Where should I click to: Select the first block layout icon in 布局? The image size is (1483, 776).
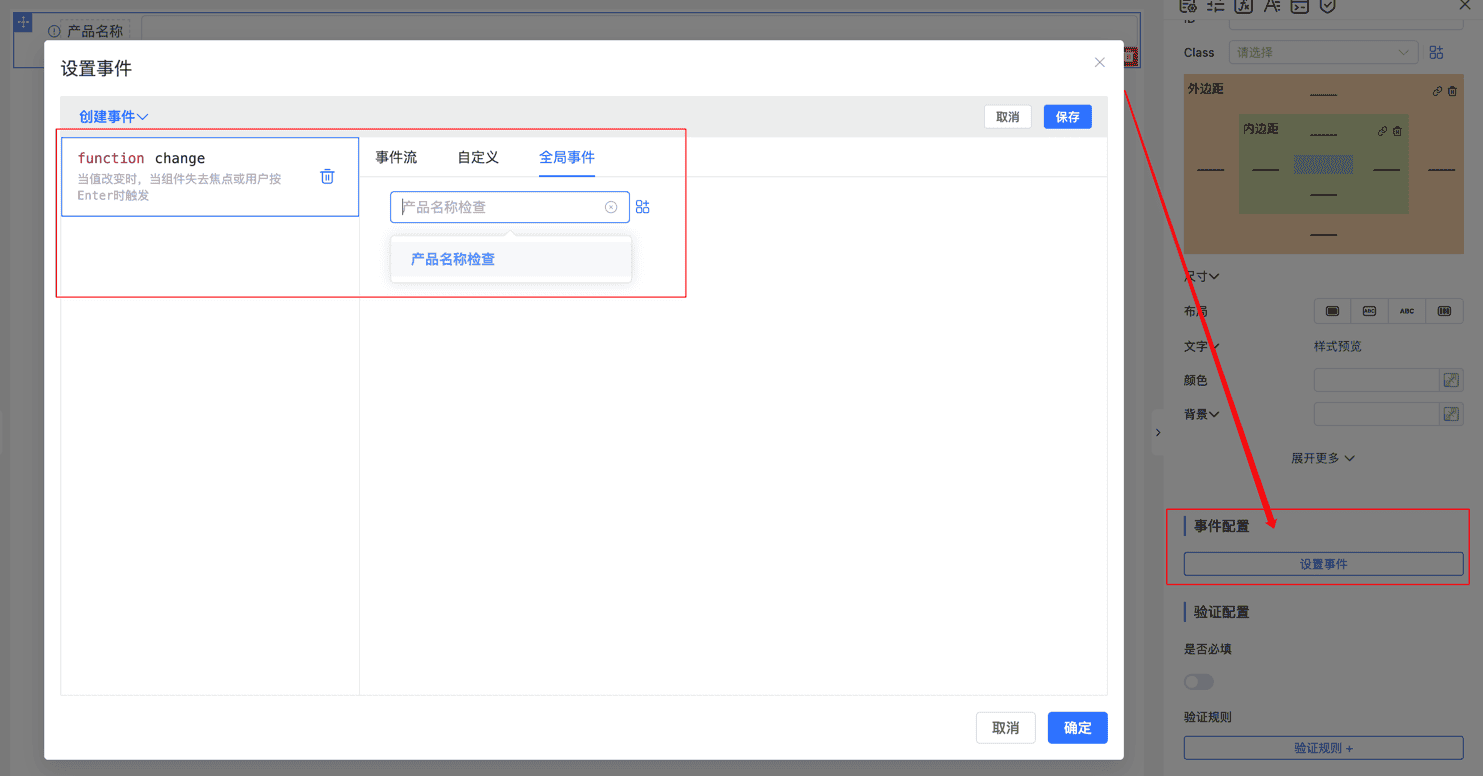pos(1332,311)
